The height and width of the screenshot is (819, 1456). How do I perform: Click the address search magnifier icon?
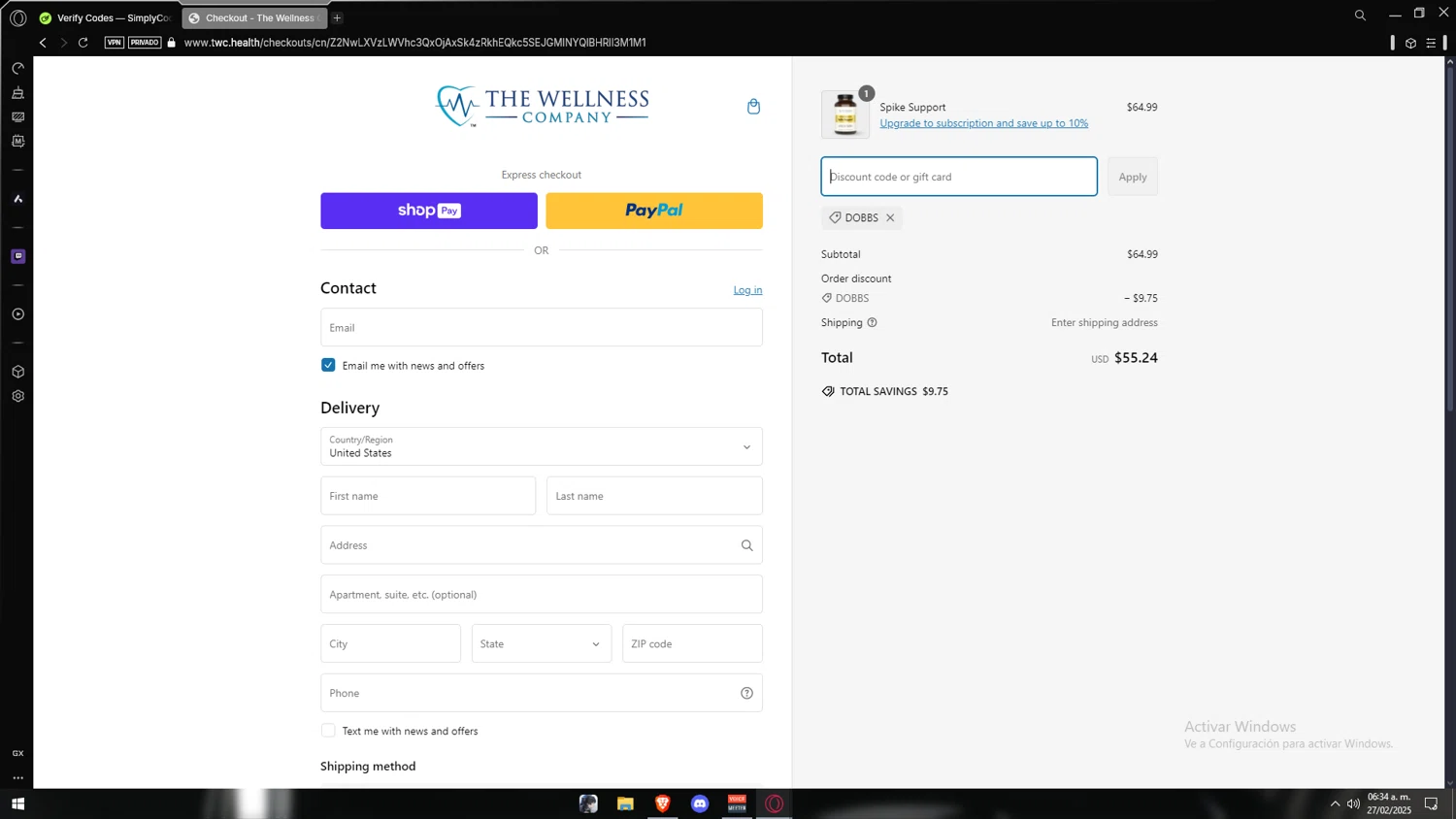click(746, 545)
